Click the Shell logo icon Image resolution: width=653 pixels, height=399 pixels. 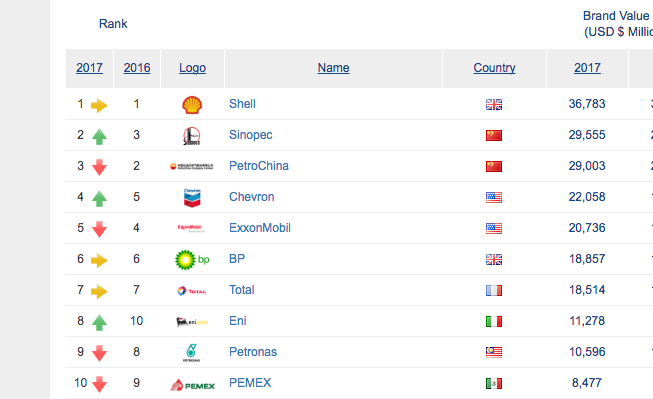[192, 105]
